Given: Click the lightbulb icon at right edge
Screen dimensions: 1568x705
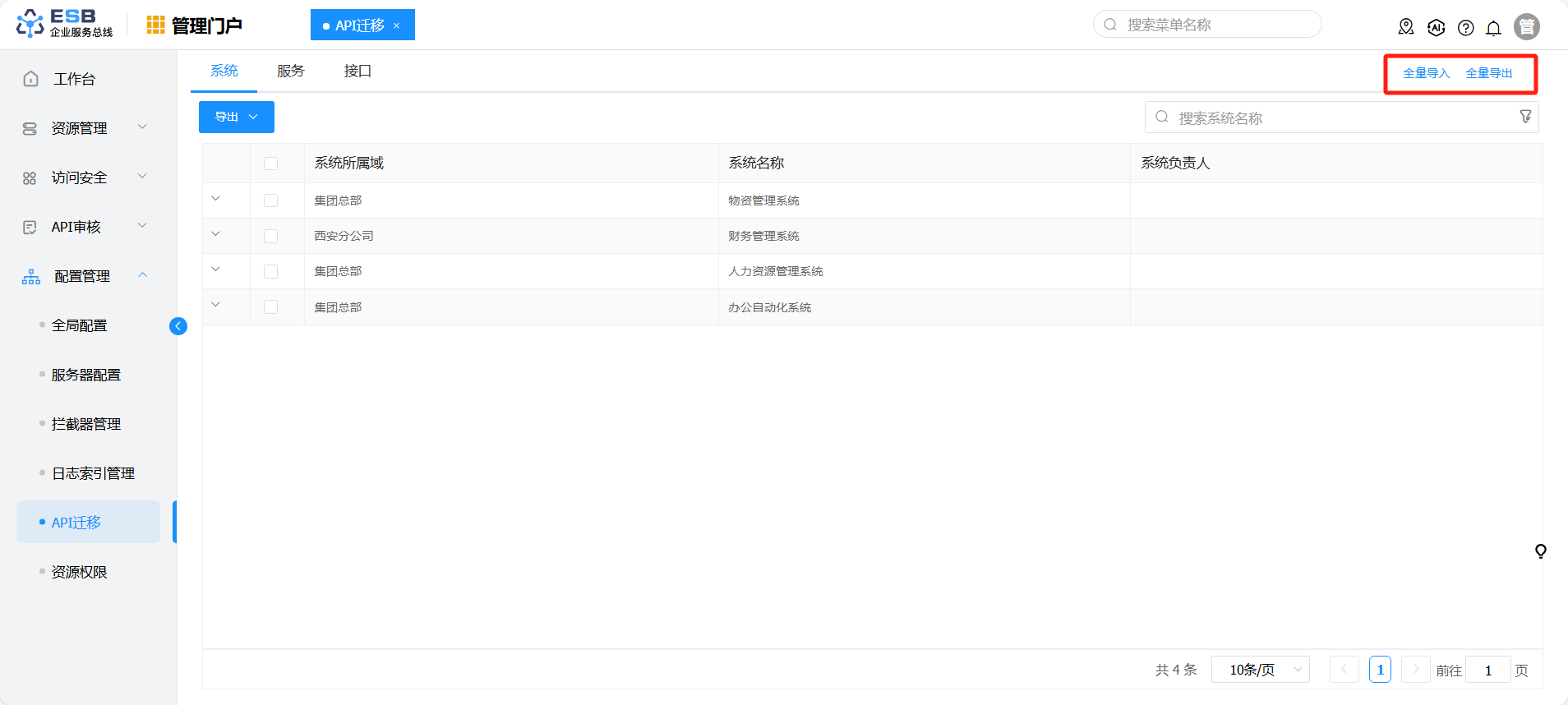Looking at the screenshot, I should pos(1541,551).
